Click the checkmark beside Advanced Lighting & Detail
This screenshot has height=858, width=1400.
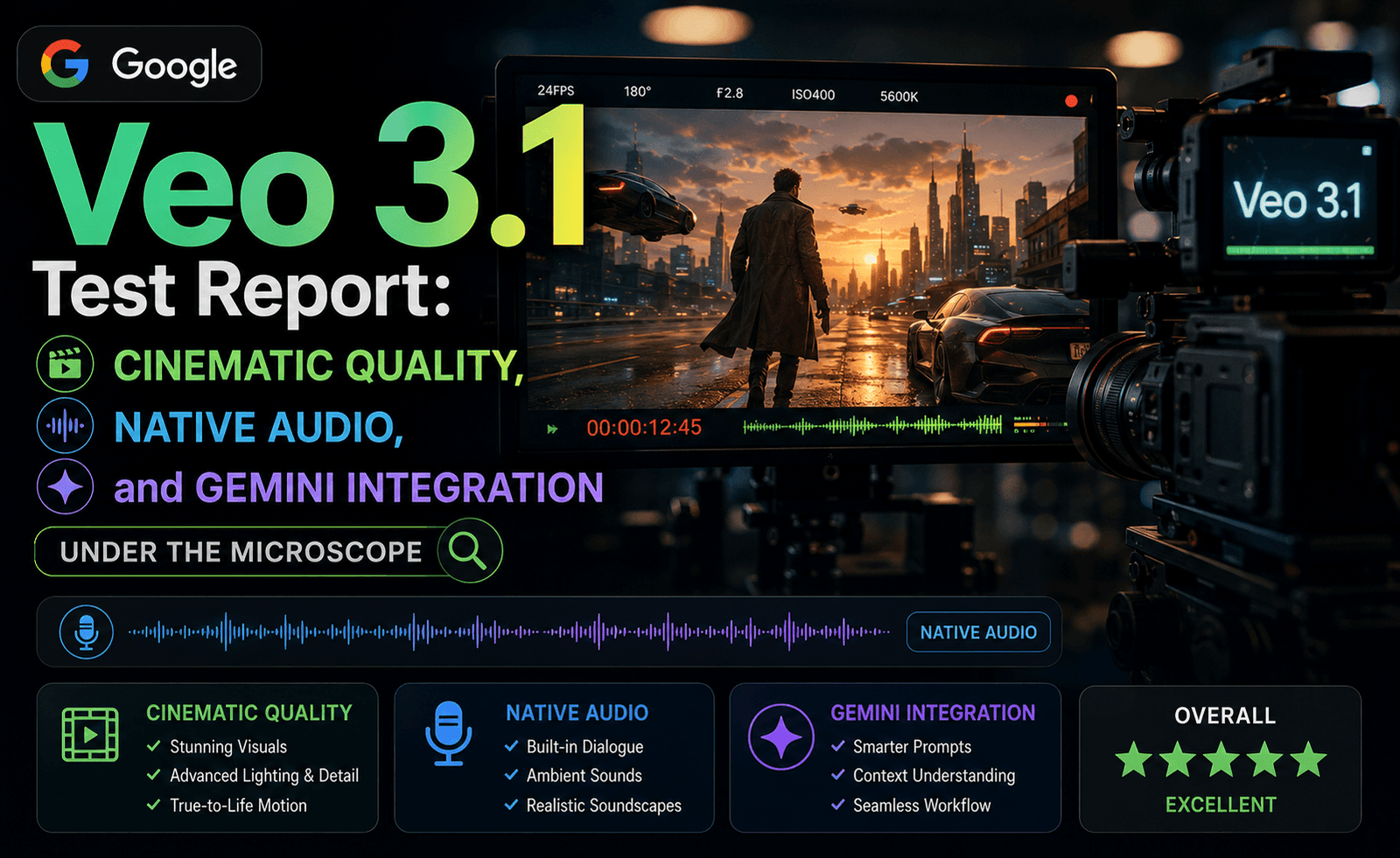click(154, 775)
